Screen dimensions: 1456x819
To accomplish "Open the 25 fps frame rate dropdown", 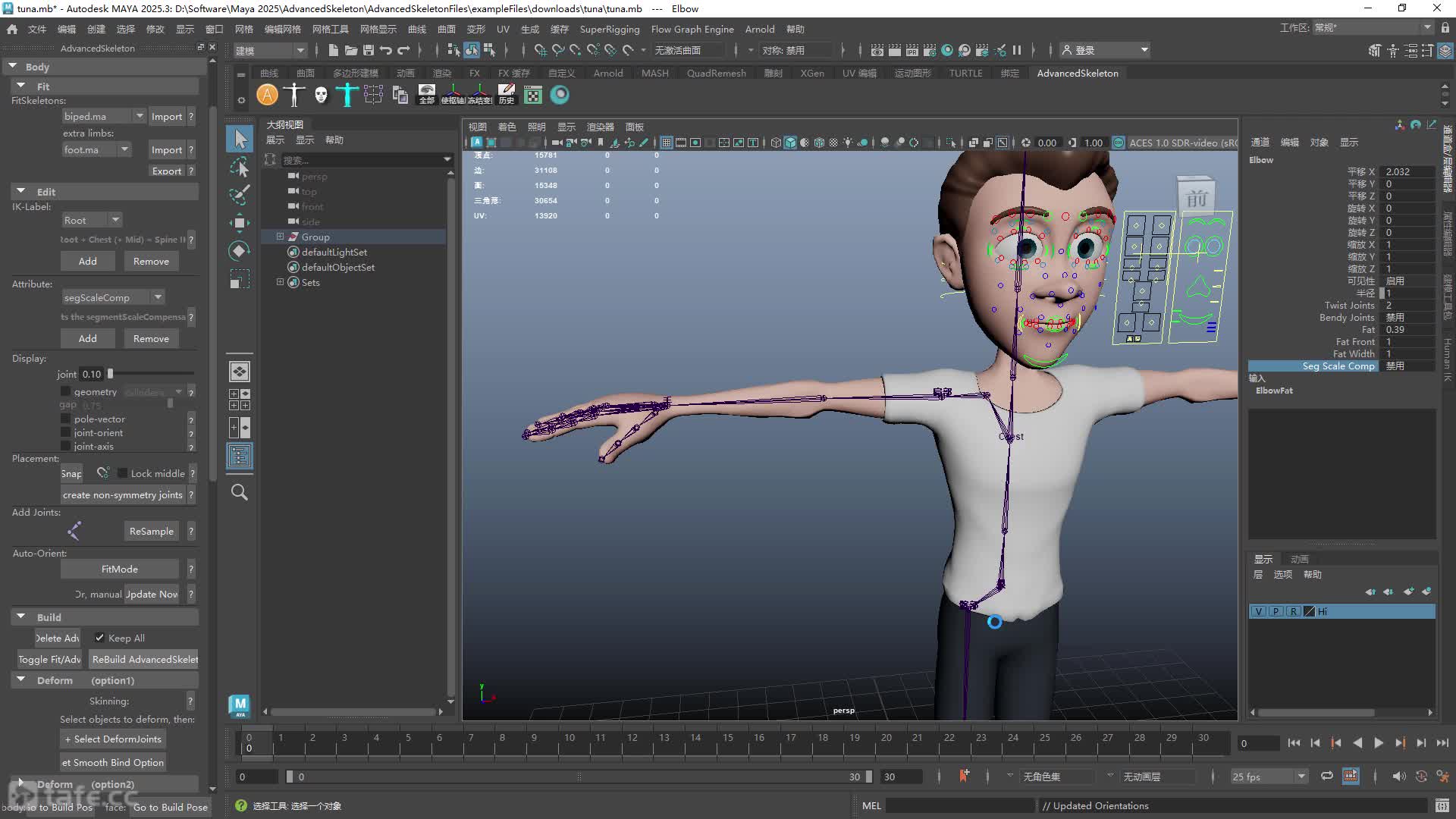I will tap(1269, 777).
